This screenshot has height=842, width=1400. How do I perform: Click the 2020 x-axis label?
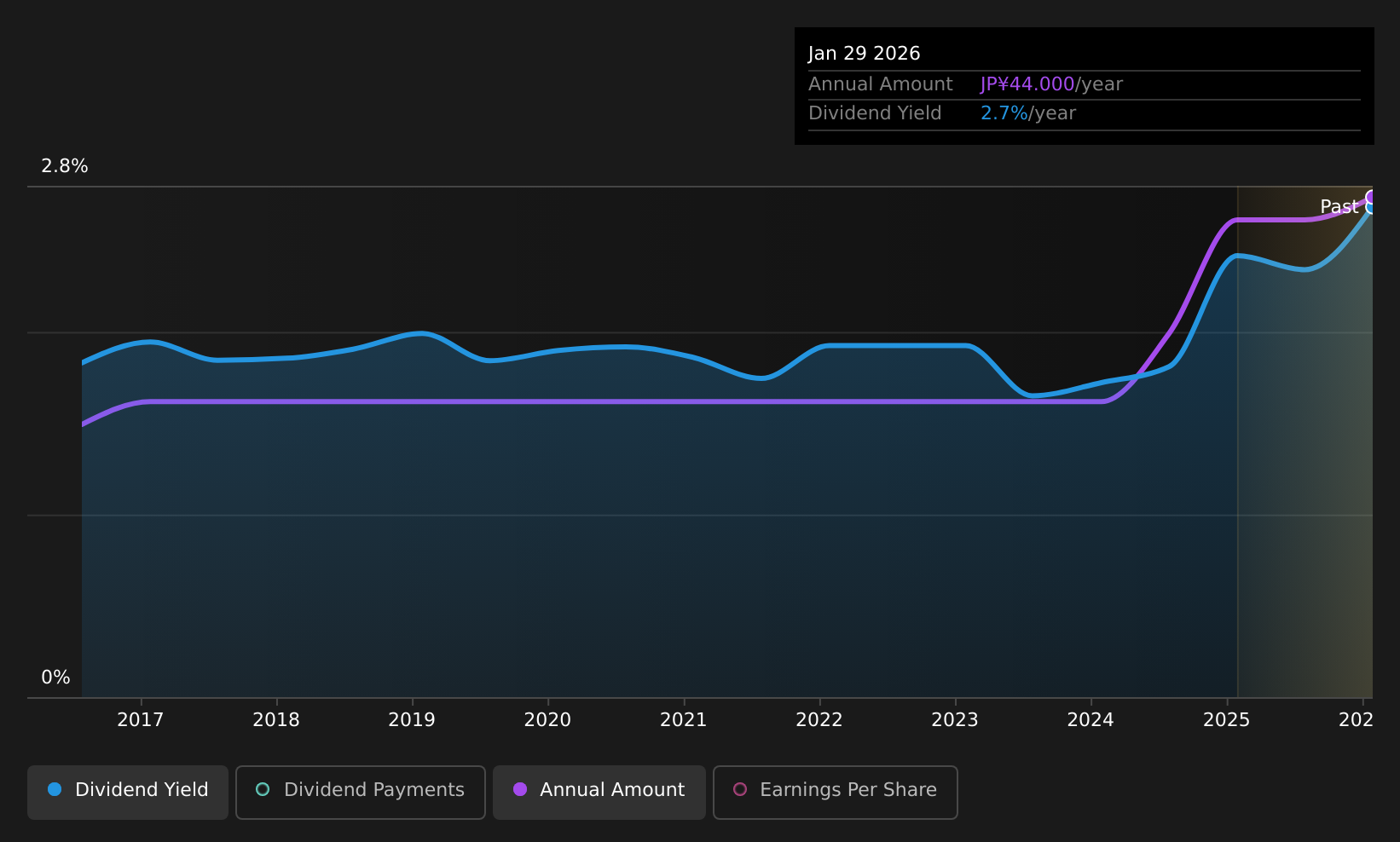(547, 720)
